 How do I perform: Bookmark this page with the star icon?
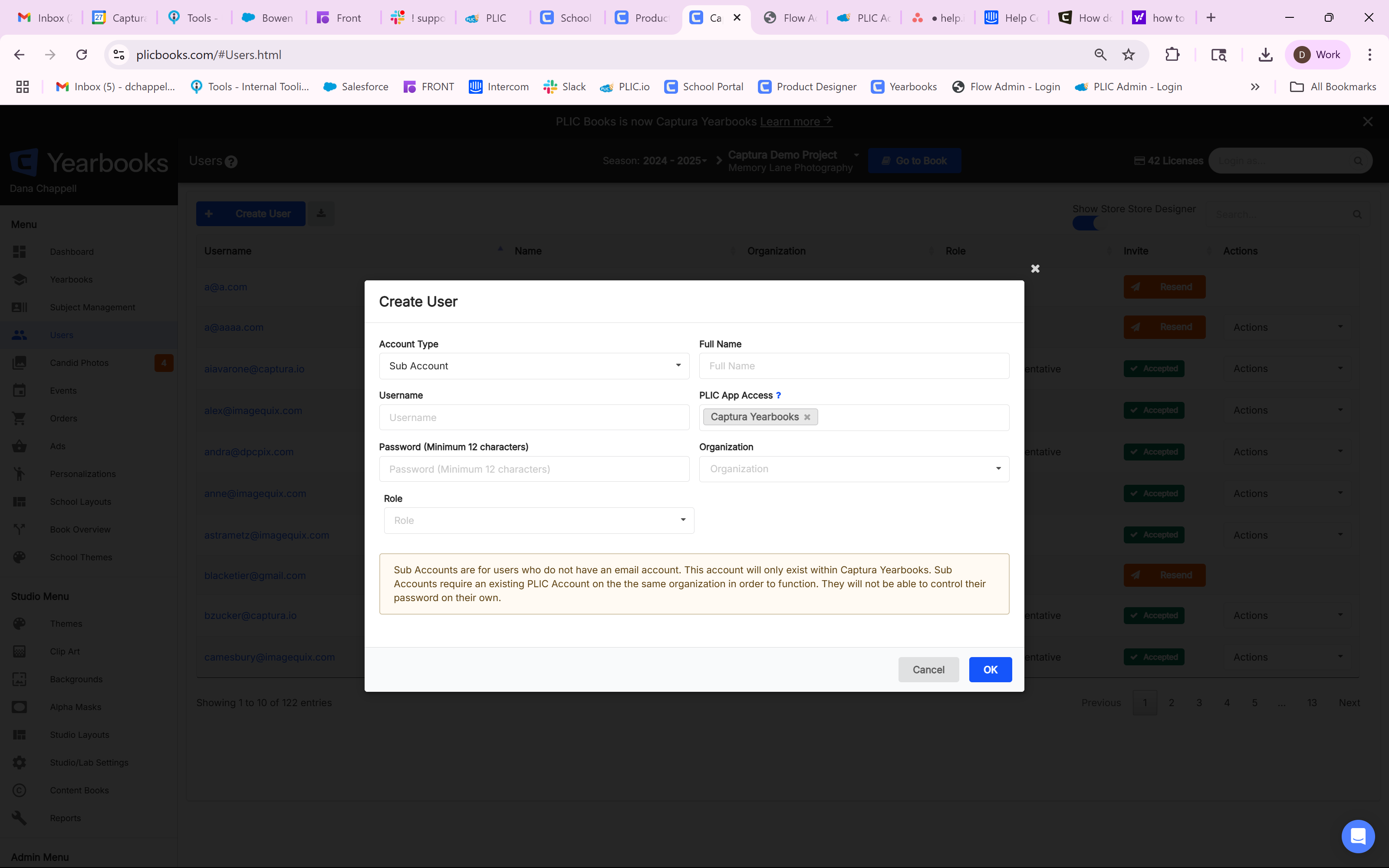click(1129, 55)
